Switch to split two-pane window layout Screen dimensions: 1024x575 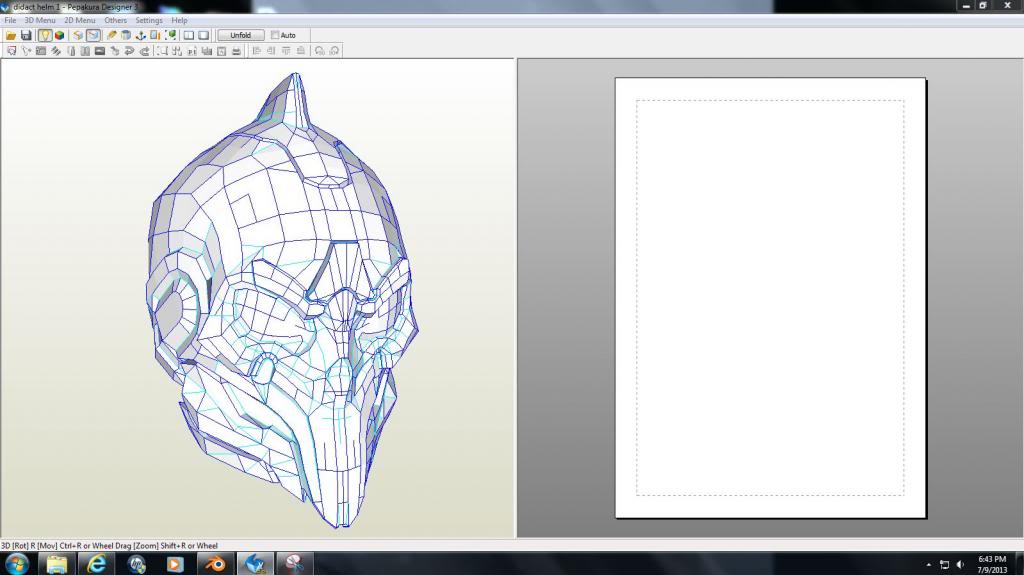189,35
